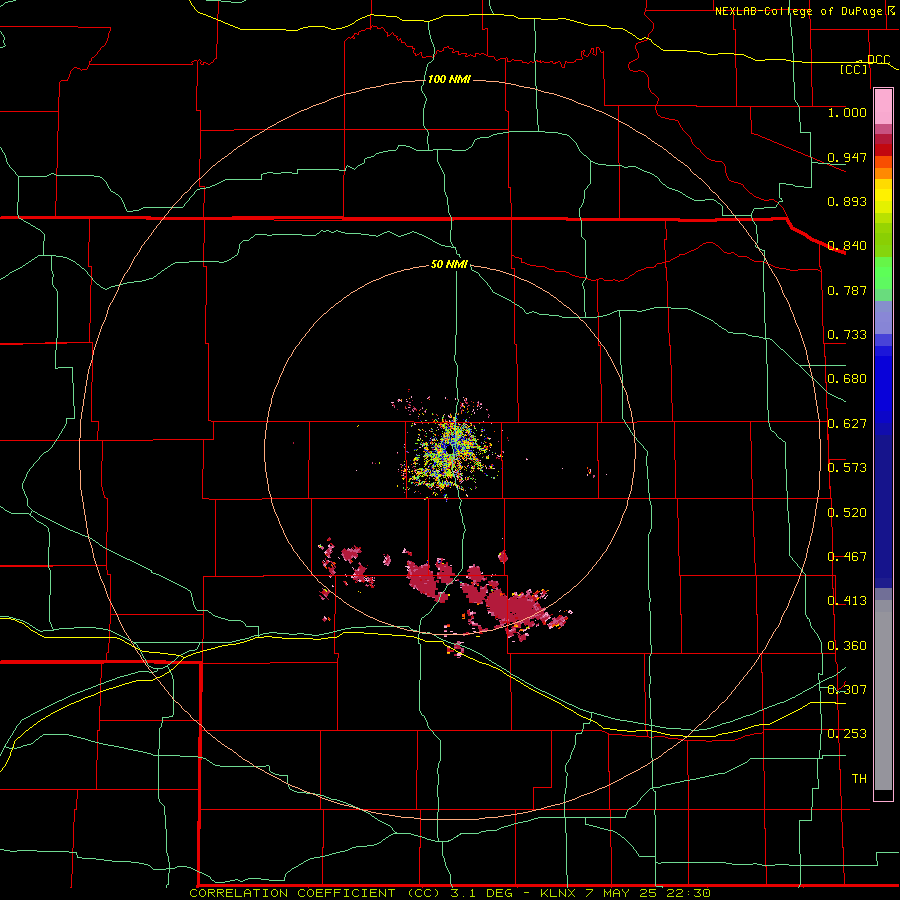900x900 pixels.
Task: Pick the bright green segment of the color bar
Action: pyautogui.click(x=883, y=273)
